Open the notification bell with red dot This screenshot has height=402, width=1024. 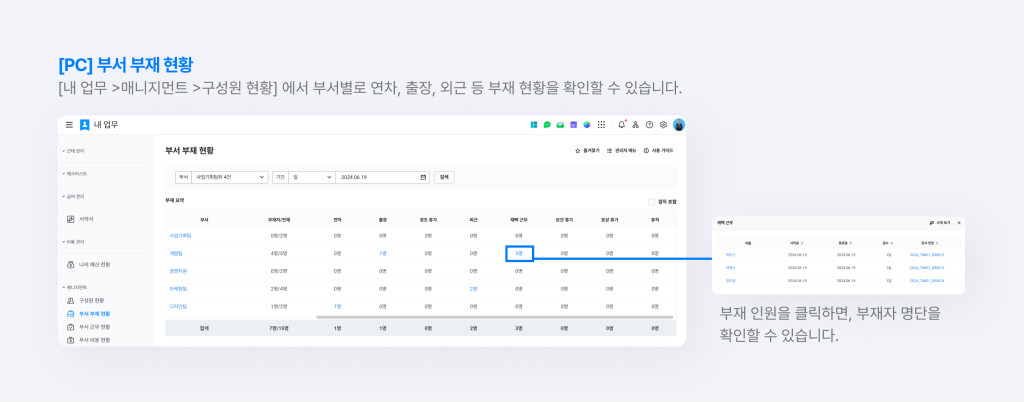pyautogui.click(x=622, y=125)
